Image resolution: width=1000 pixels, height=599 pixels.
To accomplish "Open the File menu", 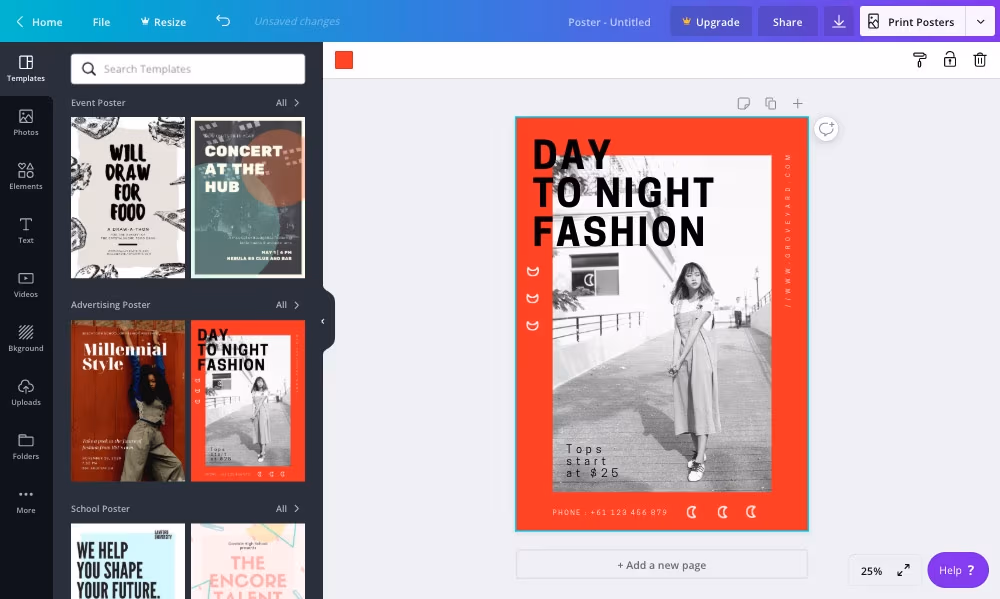I will pos(101,22).
